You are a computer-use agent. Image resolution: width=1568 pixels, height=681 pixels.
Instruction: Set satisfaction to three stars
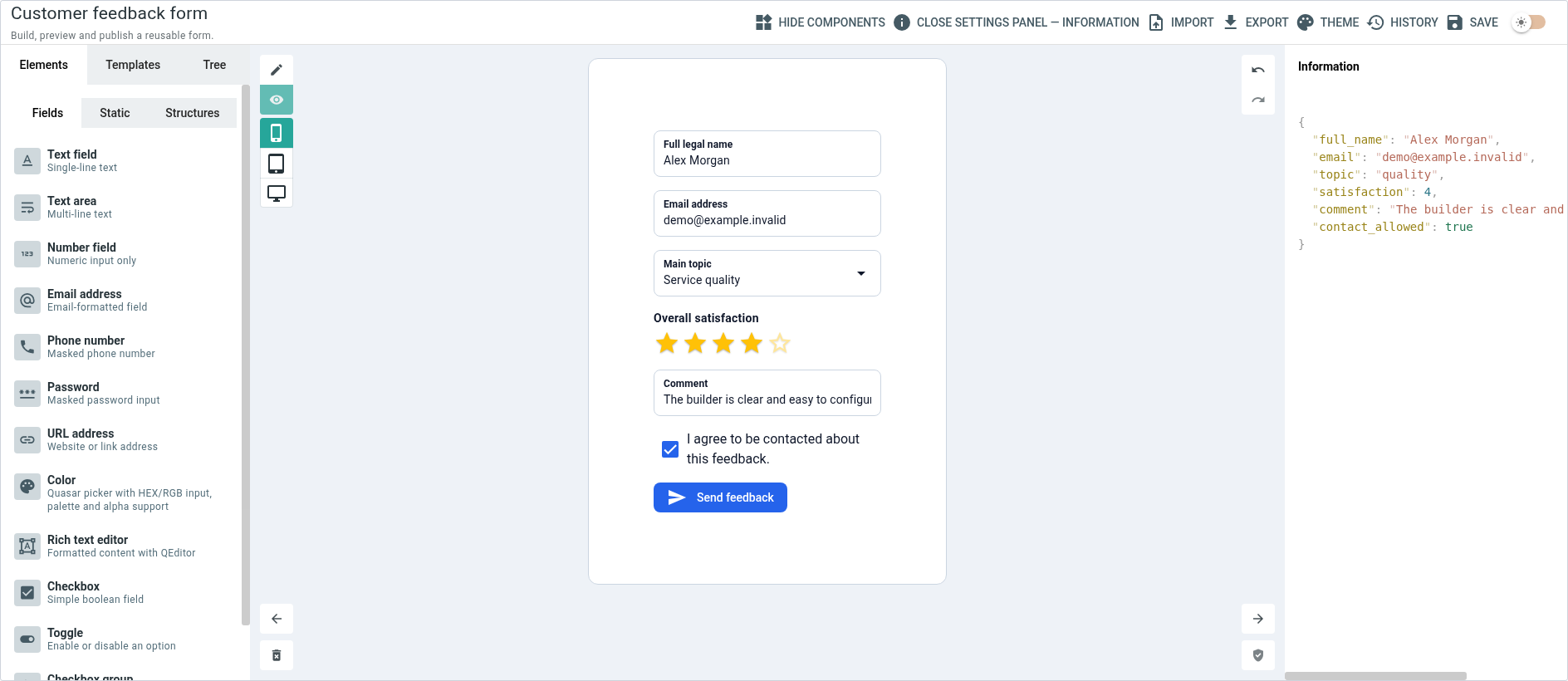(723, 343)
